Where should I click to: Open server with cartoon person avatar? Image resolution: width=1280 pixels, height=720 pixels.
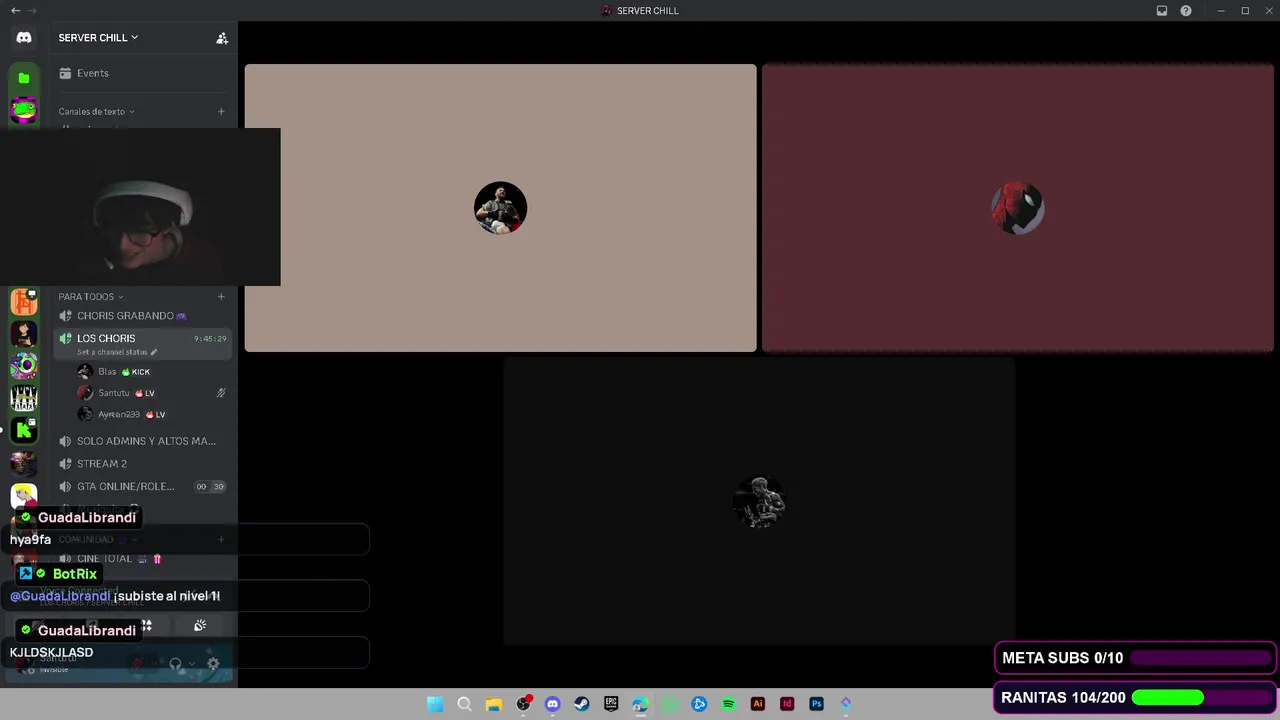pyautogui.click(x=24, y=334)
